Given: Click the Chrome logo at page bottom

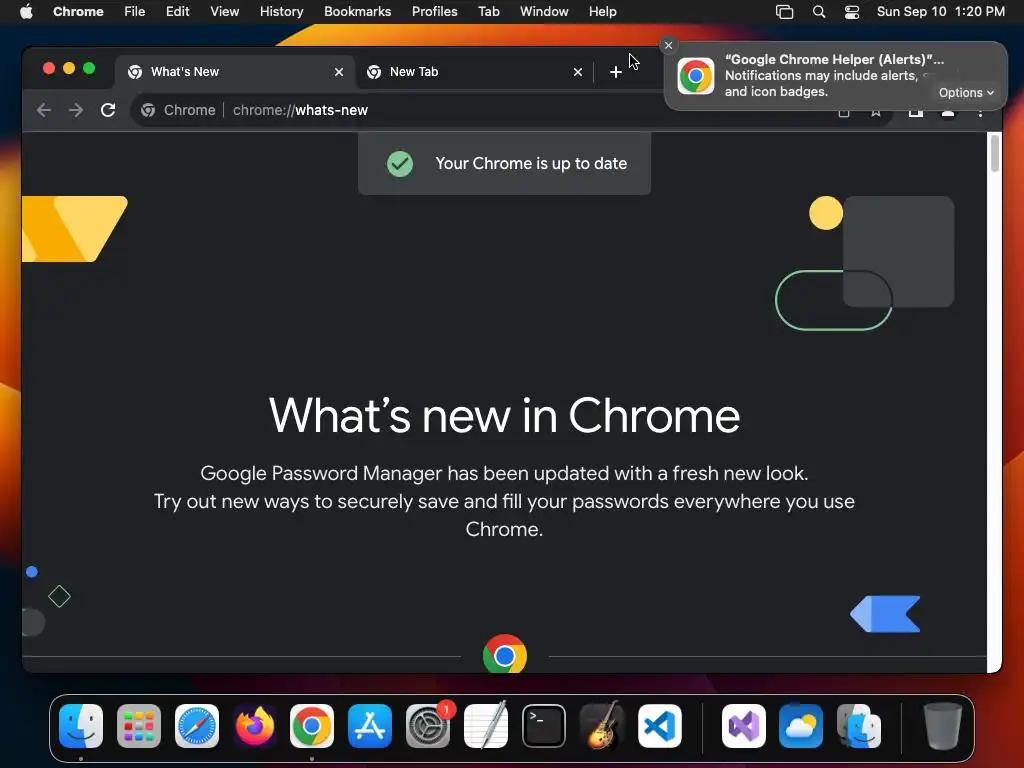Looking at the screenshot, I should click(505, 653).
